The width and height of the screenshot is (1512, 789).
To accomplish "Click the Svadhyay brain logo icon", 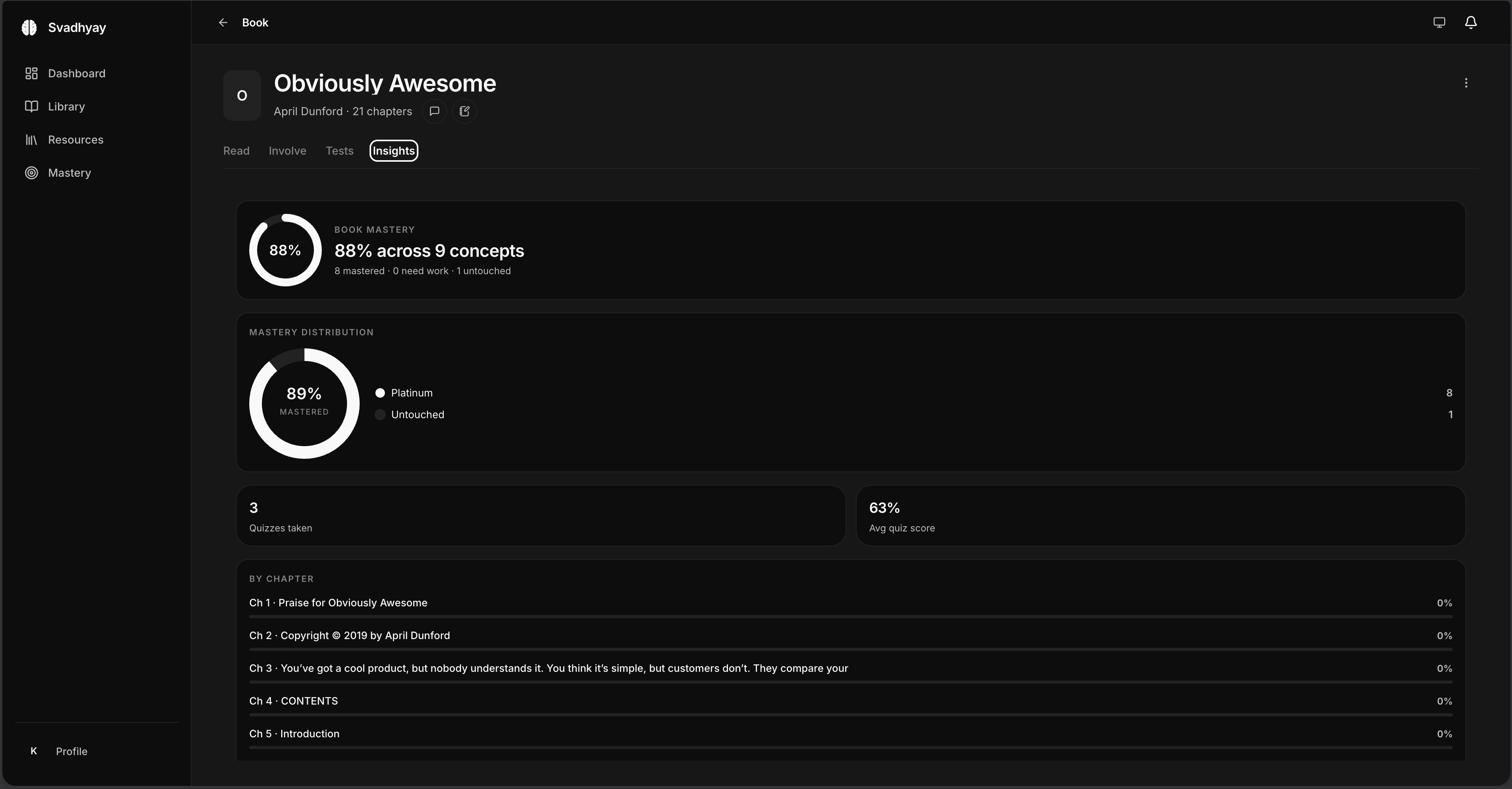I will point(29,28).
